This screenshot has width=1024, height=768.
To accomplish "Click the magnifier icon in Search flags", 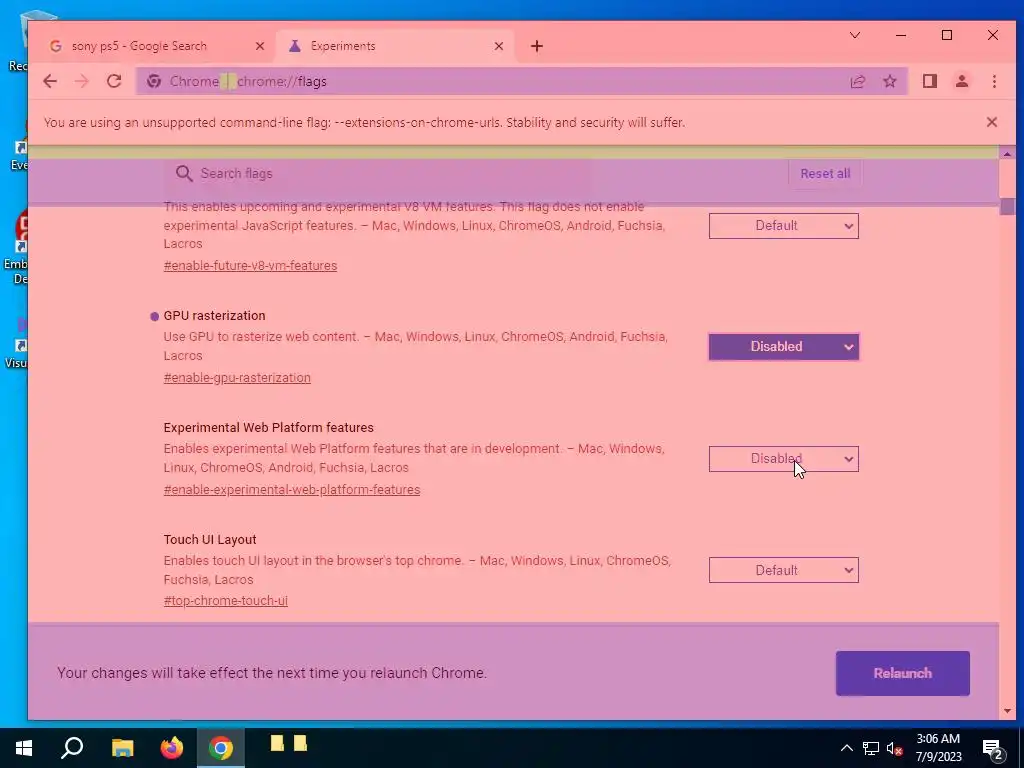I will [184, 174].
